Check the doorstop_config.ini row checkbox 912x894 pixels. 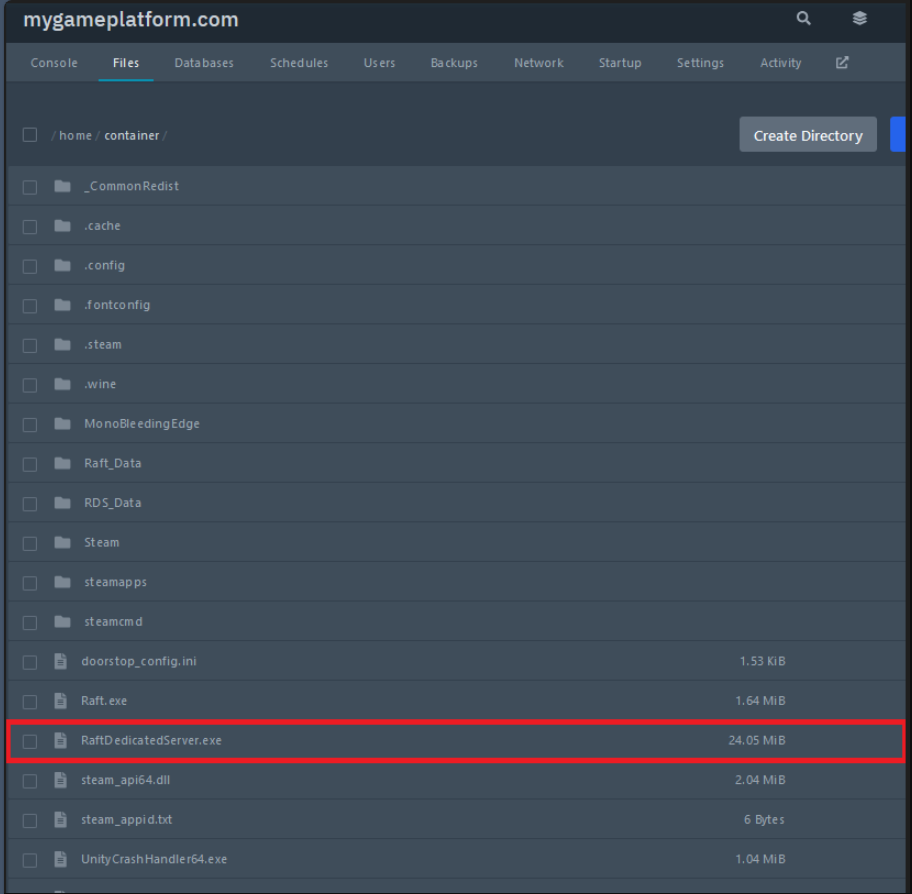pyautogui.click(x=30, y=662)
